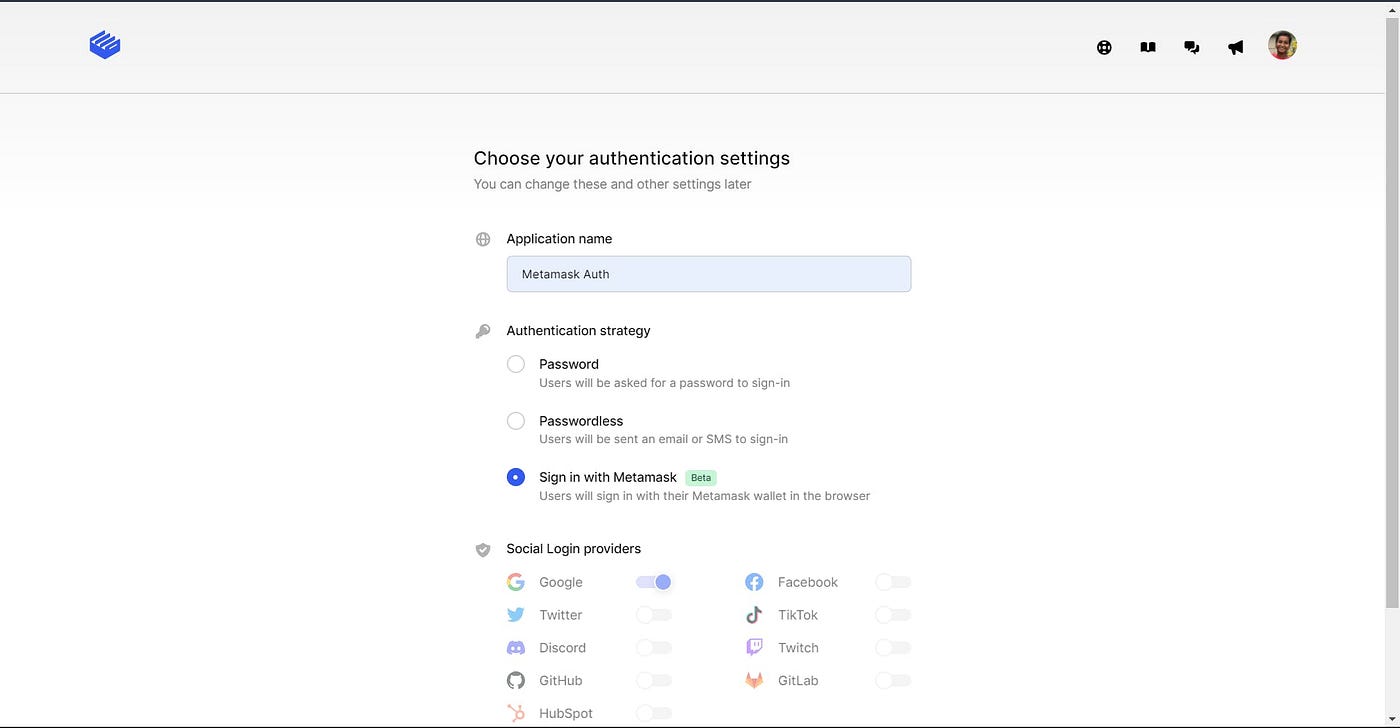The width and height of the screenshot is (1400, 728).
Task: Enable the Facebook login toggle
Action: coord(893,582)
